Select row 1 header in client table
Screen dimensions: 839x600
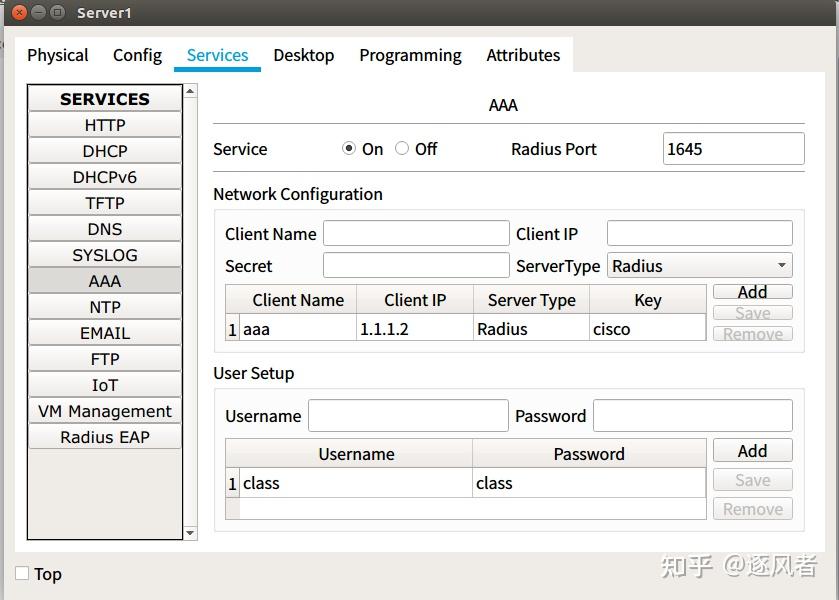[232, 329]
